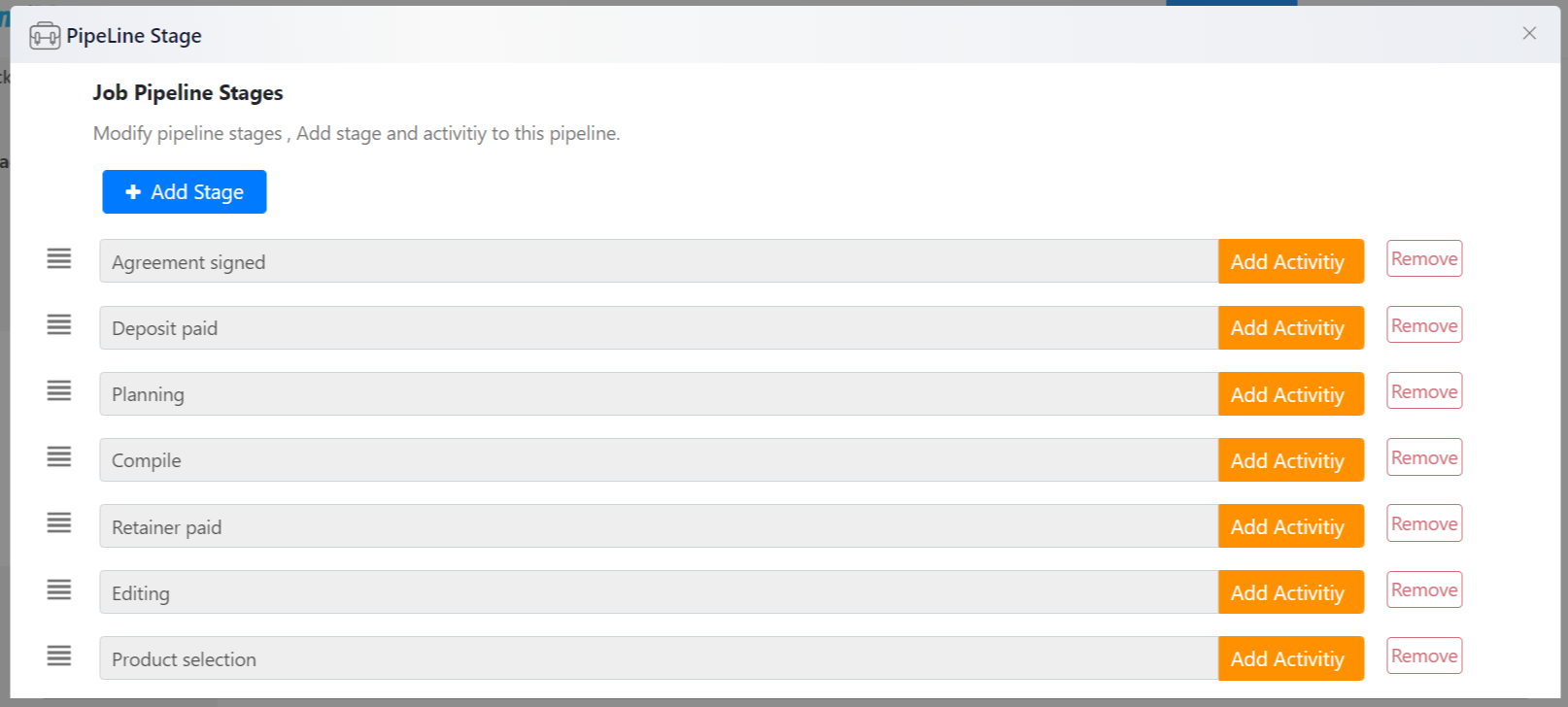Add activity to Planning stage

tap(1291, 394)
